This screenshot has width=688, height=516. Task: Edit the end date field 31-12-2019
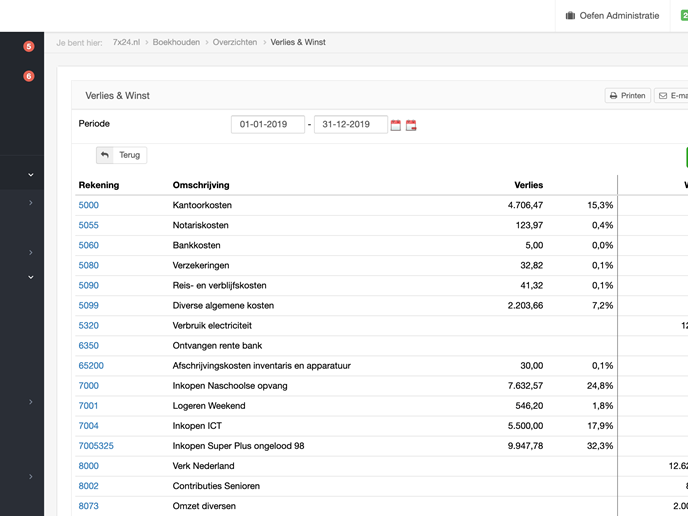pyautogui.click(x=351, y=124)
